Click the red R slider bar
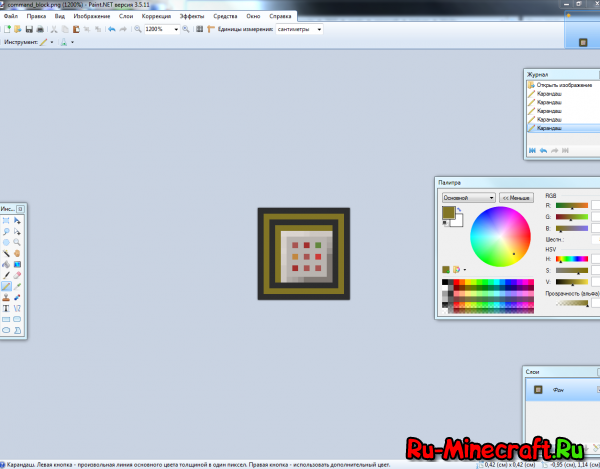 (x=572, y=205)
